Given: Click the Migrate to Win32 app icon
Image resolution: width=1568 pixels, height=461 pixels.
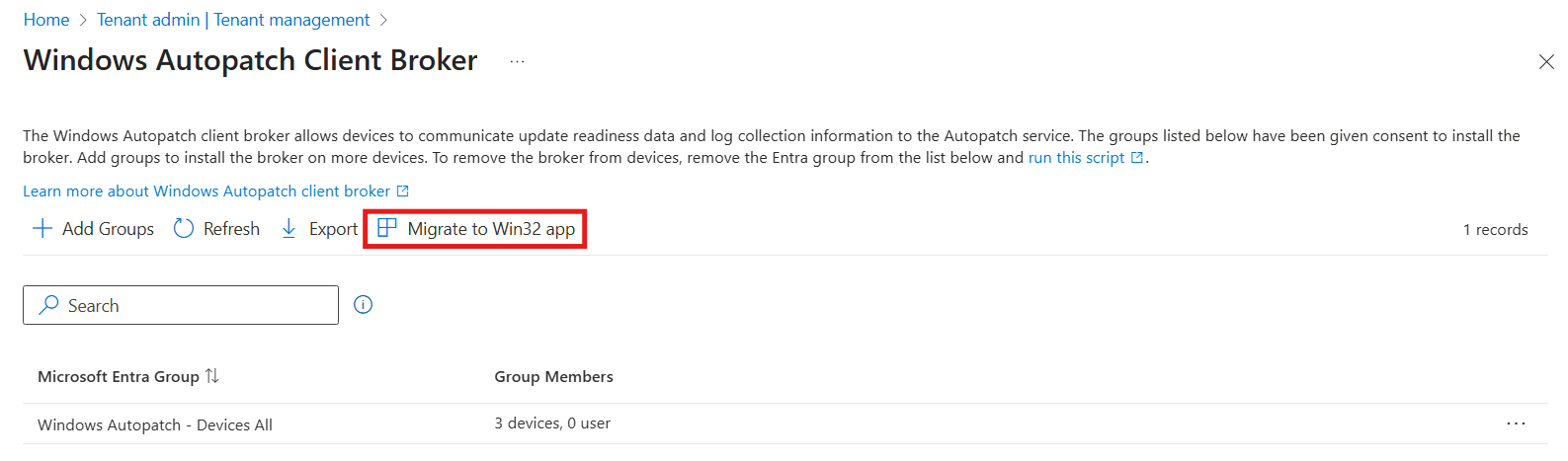Looking at the screenshot, I should tap(387, 228).
